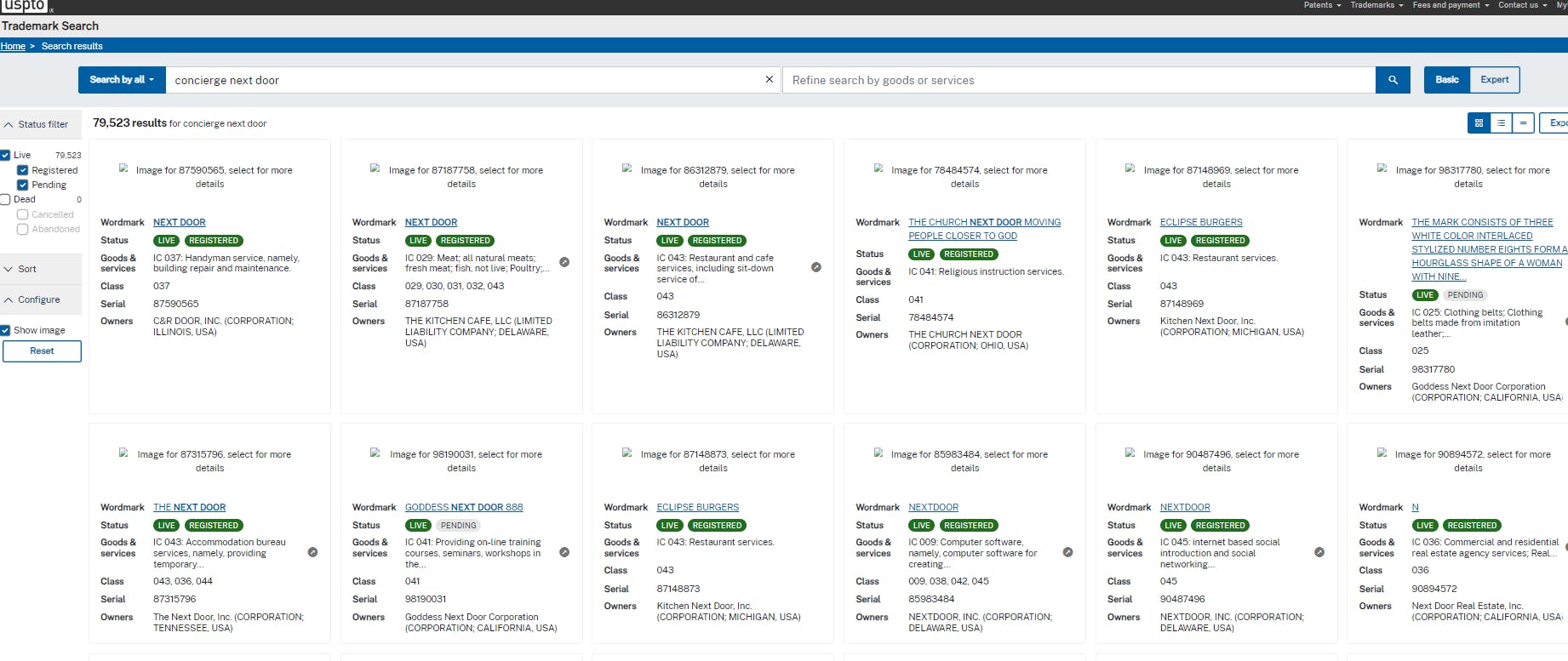Click the Refine search by goods field
Viewport: 1568px width, 661px height.
pos(1079,80)
